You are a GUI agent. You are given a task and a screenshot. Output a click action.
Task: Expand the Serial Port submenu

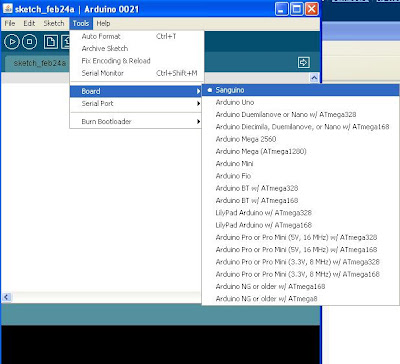(136, 104)
